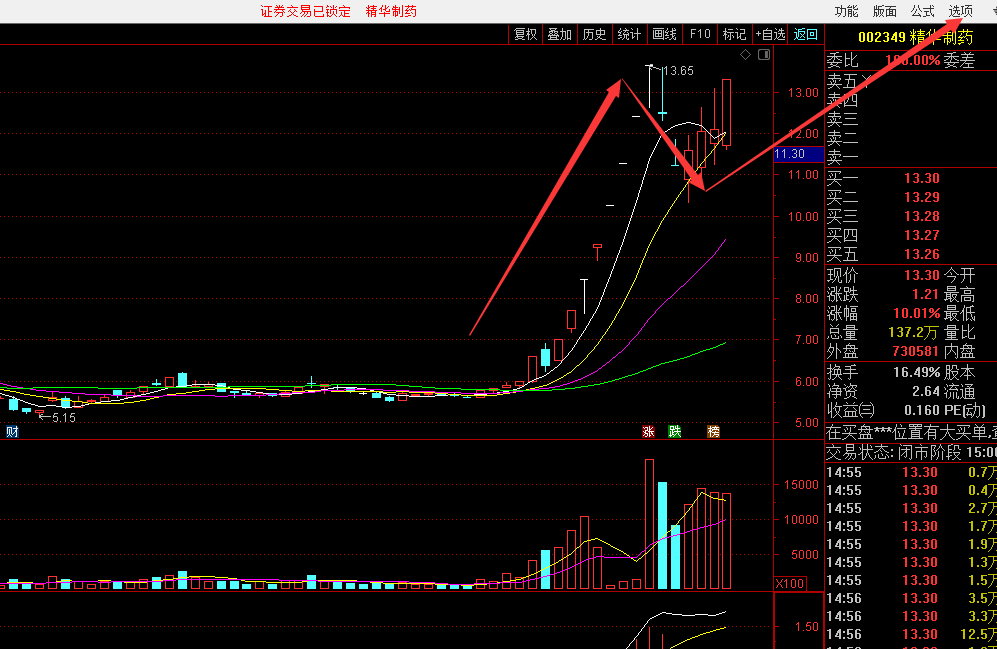Click the 榜 ranking icon
997x649 pixels.
coord(713,432)
